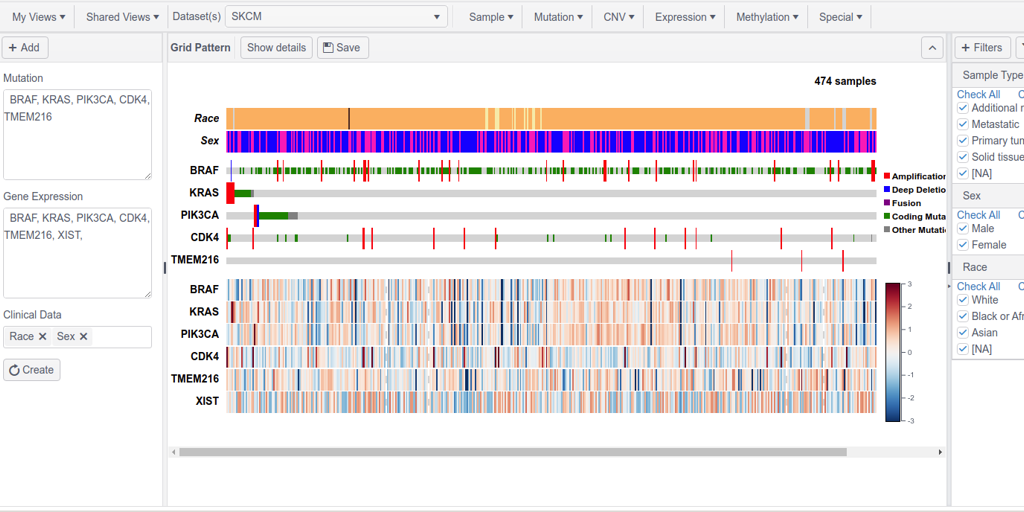
Task: Click the BRAF mutation track label
Action: tap(204, 171)
